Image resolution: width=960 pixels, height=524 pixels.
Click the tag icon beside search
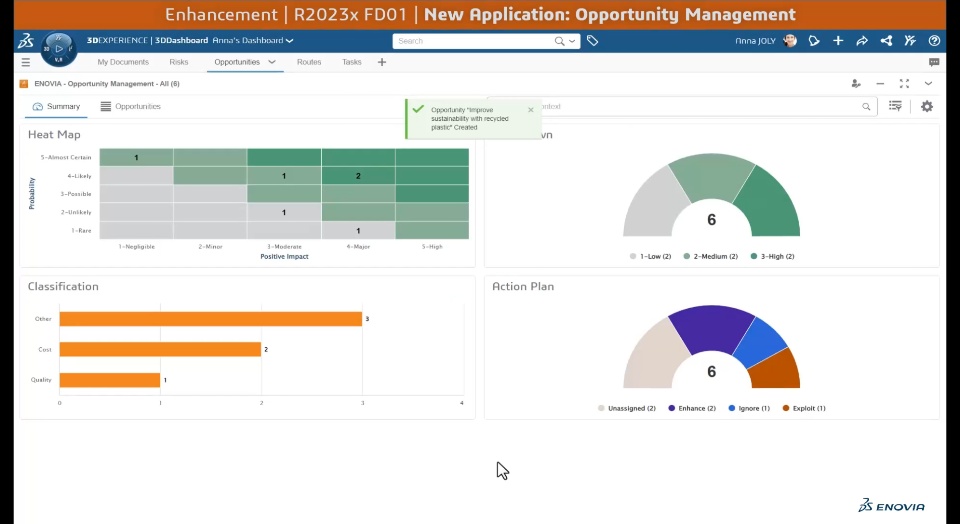tap(592, 40)
